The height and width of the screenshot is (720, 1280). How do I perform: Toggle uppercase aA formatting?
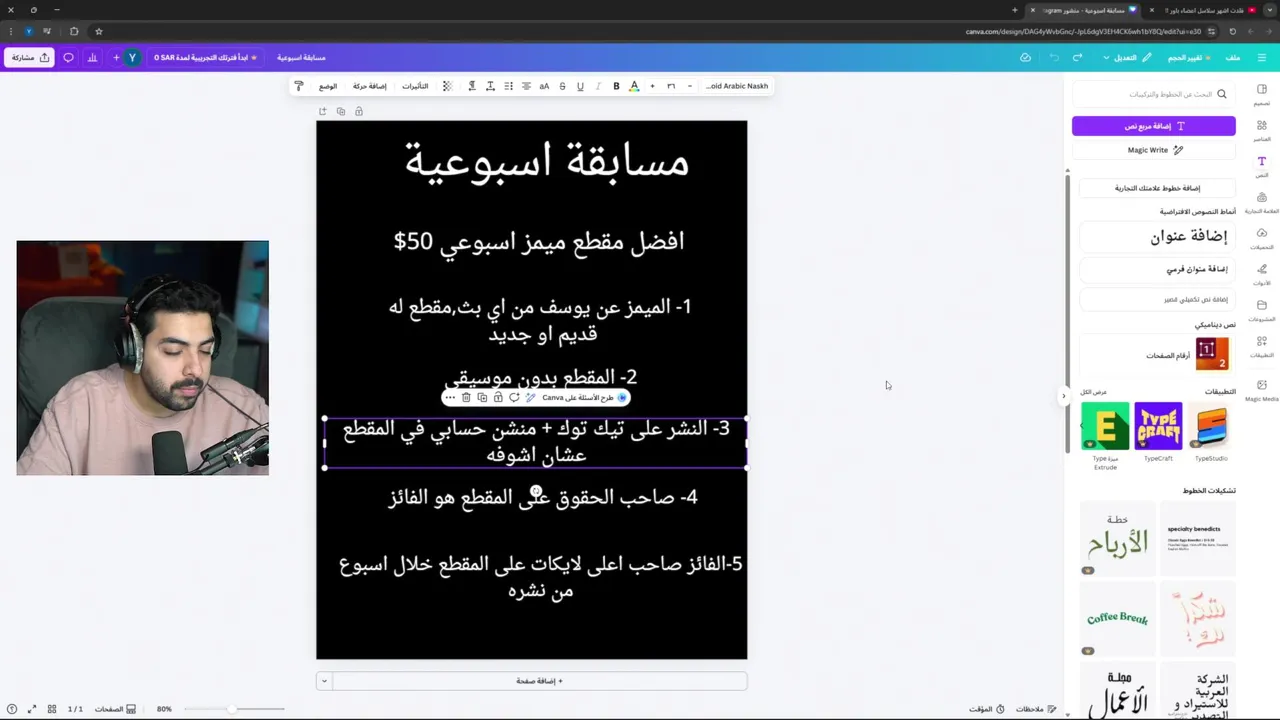pos(544,86)
